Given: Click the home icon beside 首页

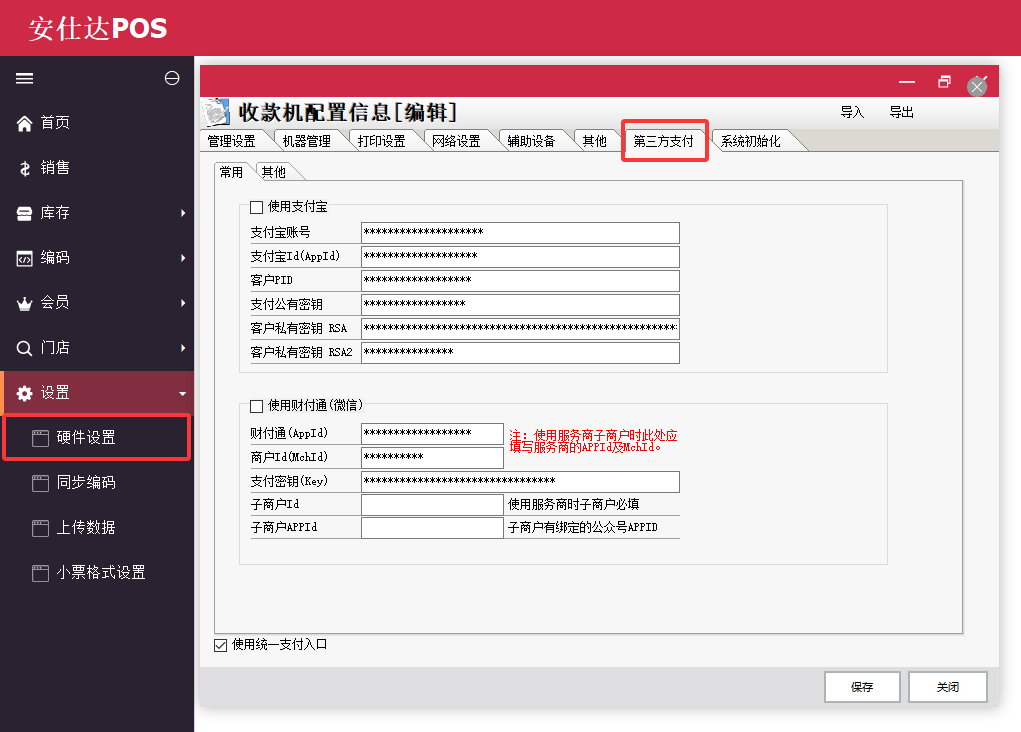Looking at the screenshot, I should (x=24, y=123).
